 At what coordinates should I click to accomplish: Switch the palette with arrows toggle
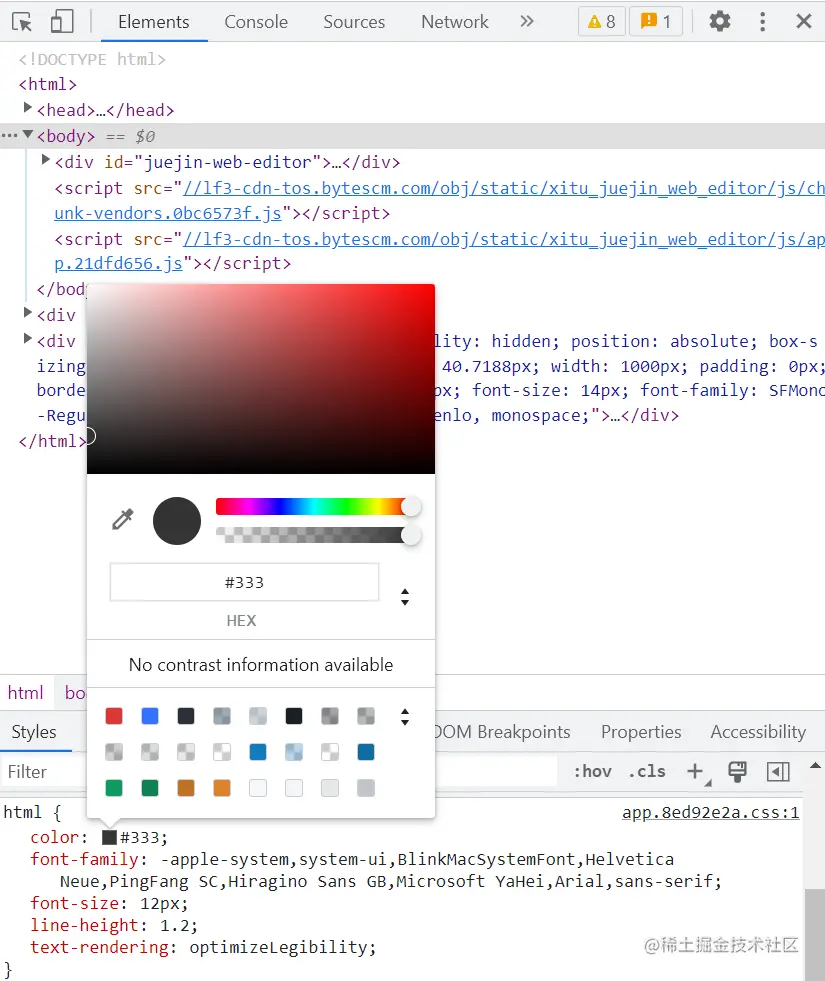(405, 717)
